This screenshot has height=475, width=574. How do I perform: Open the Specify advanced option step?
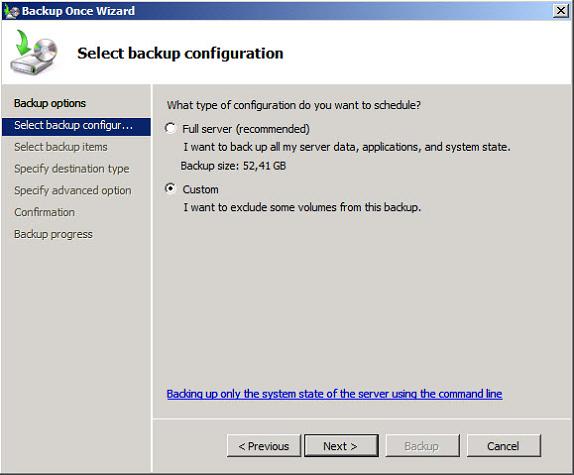[x=72, y=191]
